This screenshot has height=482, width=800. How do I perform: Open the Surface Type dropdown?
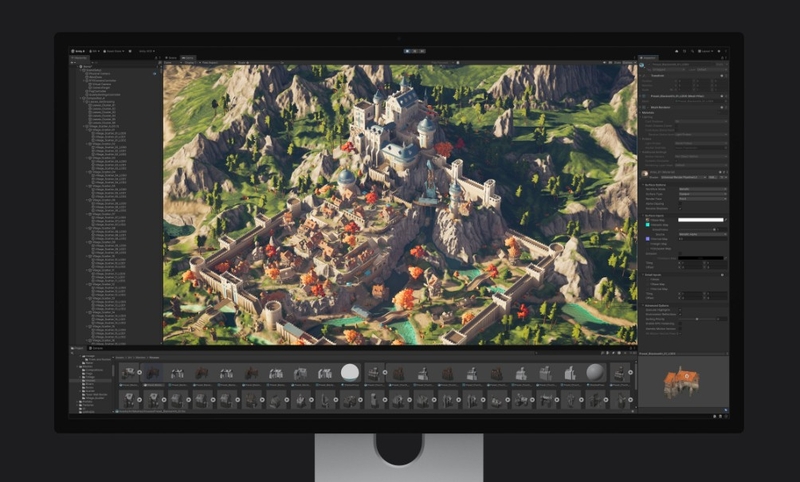[703, 194]
